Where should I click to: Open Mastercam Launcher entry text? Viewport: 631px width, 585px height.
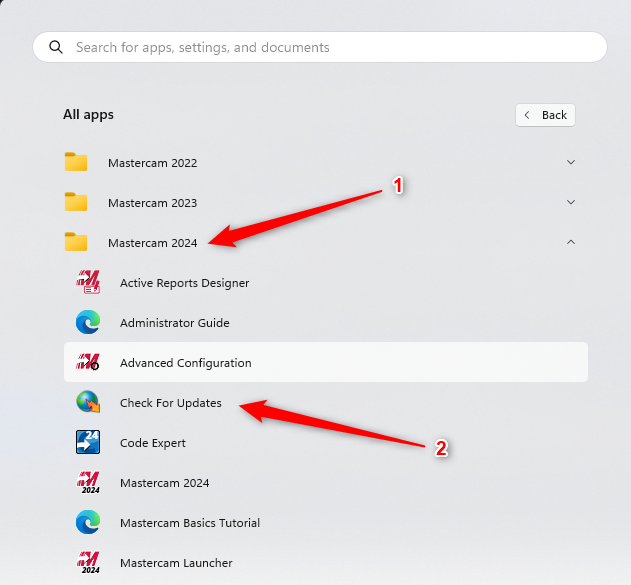176,563
